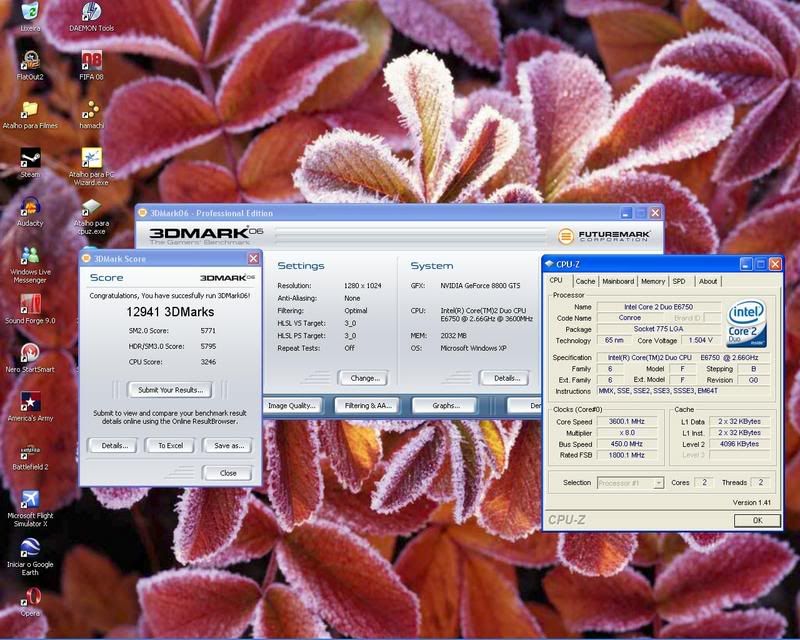Select the SPD tab in CPU-Z

pos(679,281)
